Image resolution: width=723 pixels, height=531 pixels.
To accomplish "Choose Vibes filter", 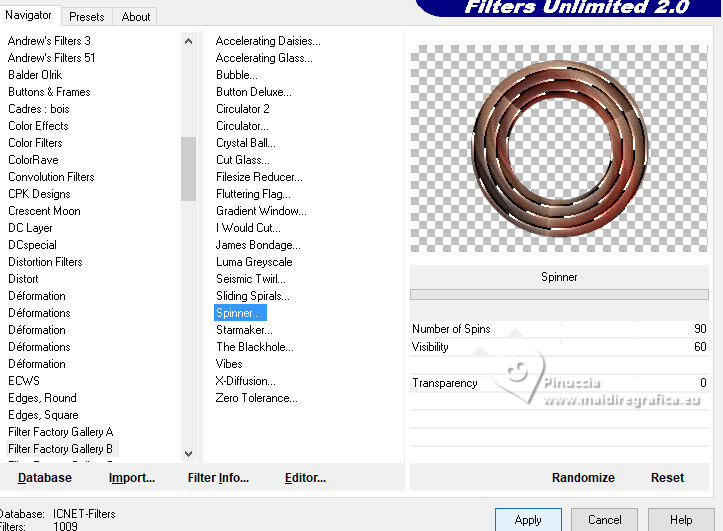I will tap(229, 364).
